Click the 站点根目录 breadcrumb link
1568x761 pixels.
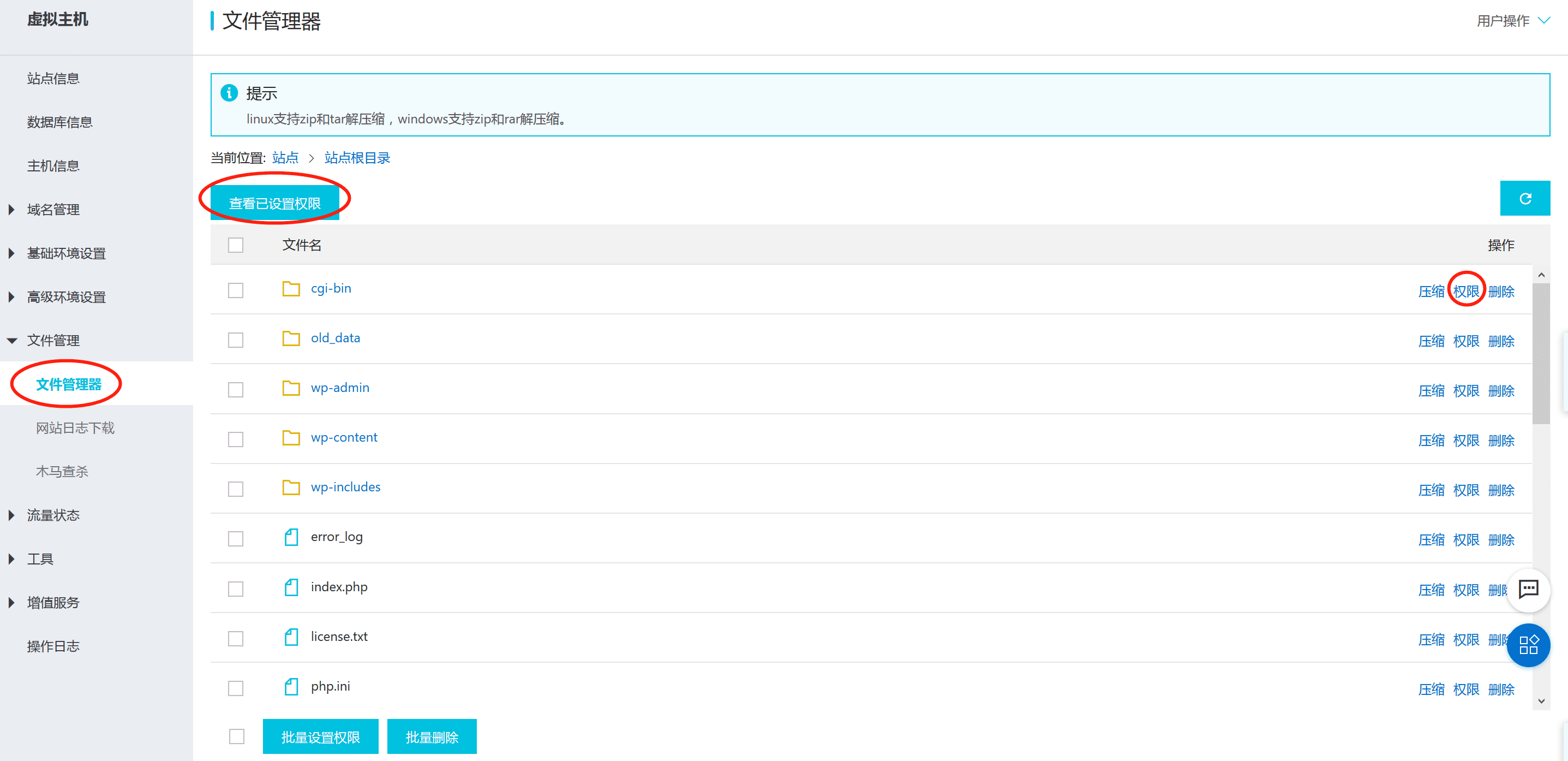coord(357,158)
